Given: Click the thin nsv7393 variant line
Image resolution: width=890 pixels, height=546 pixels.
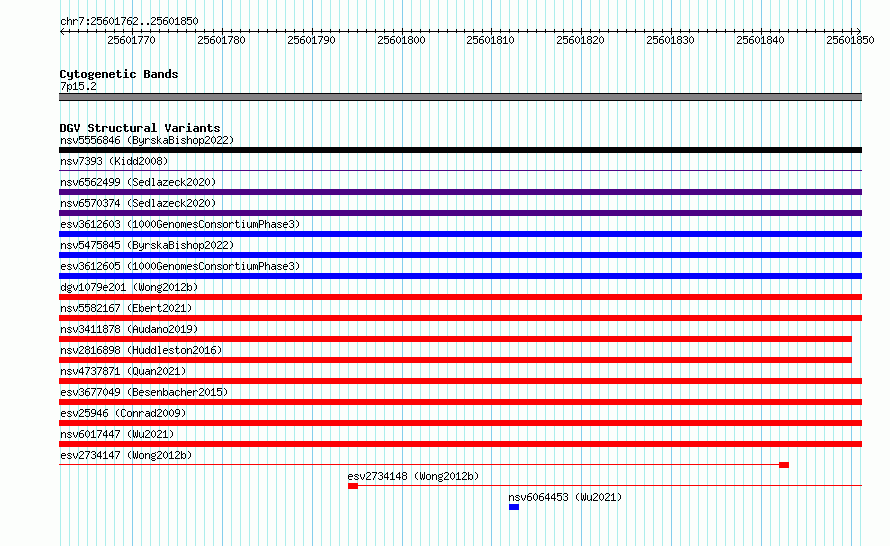Looking at the screenshot, I should [460, 170].
